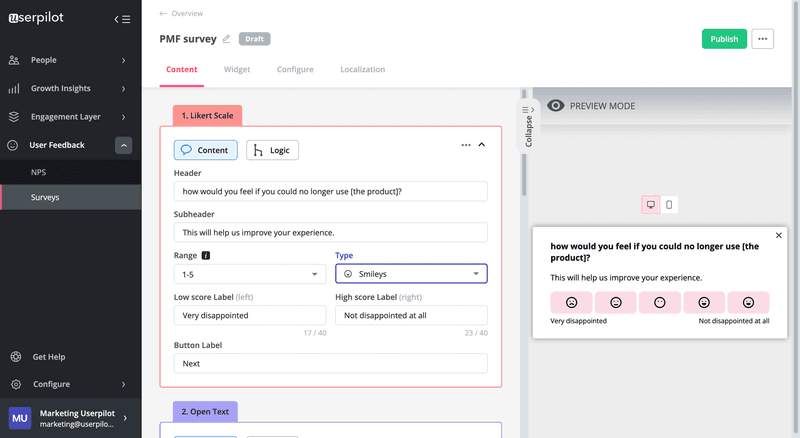This screenshot has height=438, width=800.
Task: Click the PMF survey title
Action: 188,39
